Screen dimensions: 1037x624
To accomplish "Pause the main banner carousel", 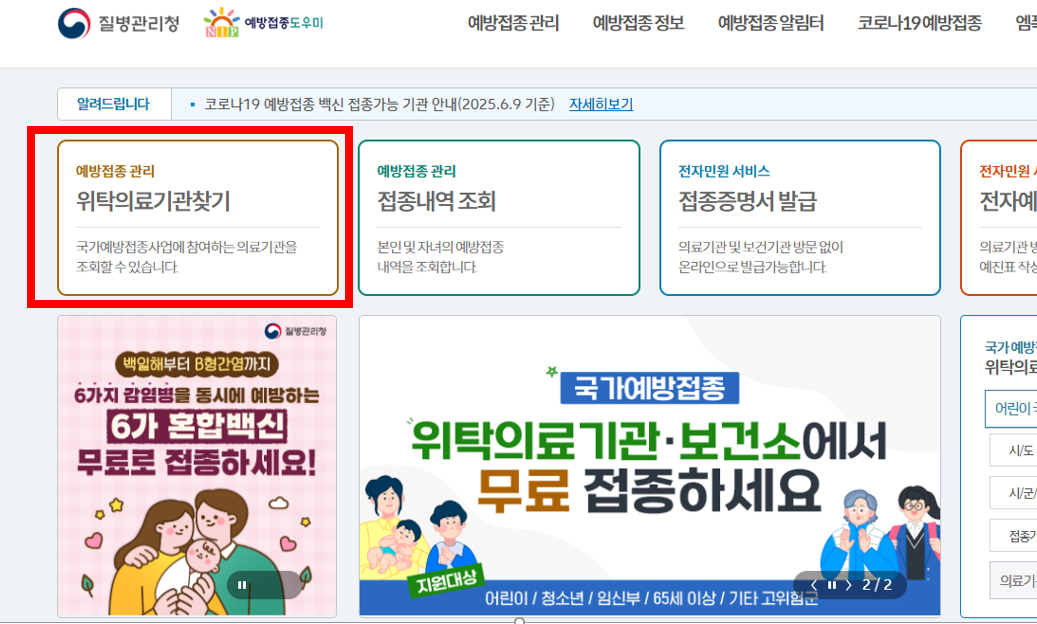I will (x=831, y=585).
